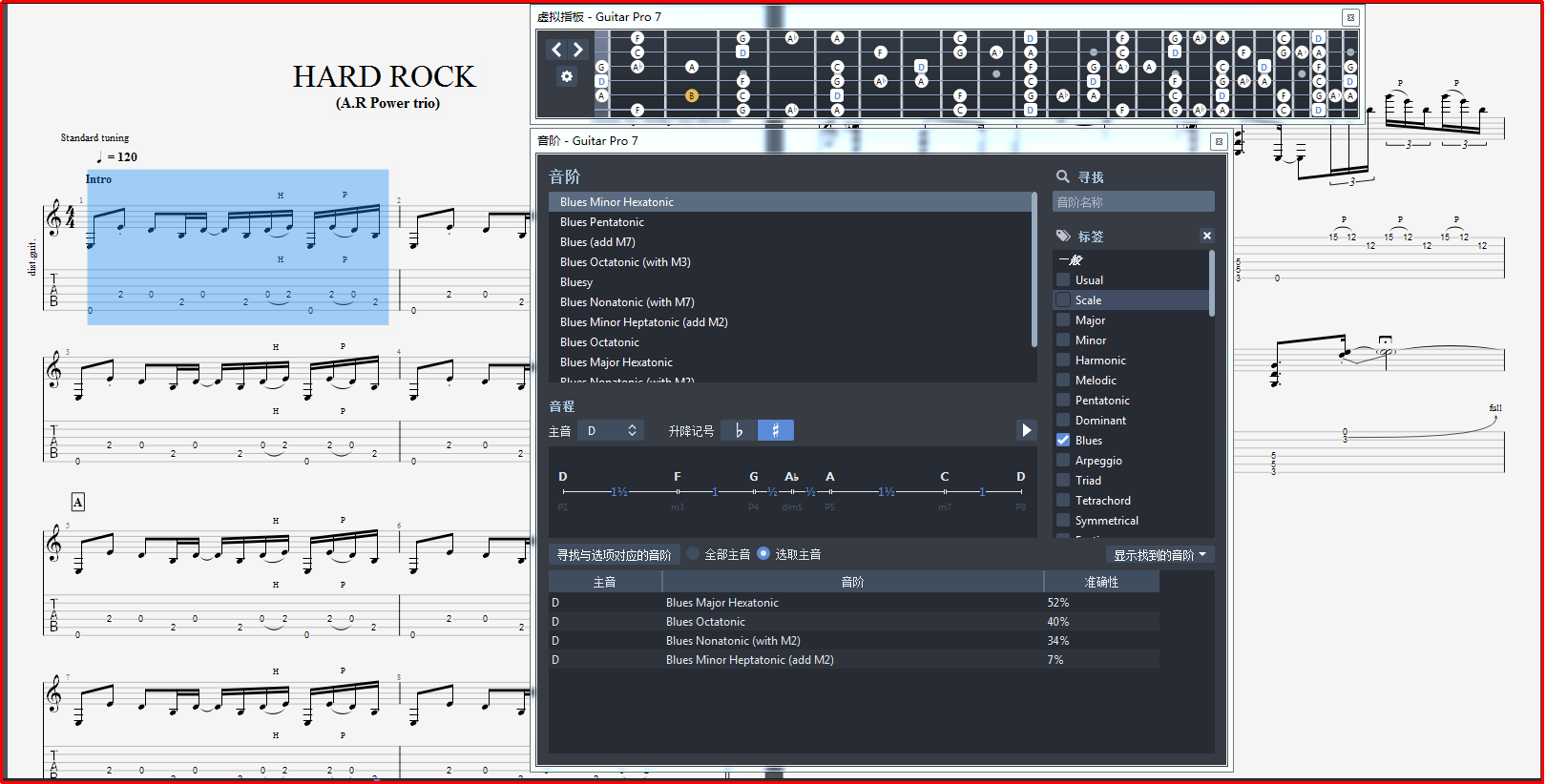Select the sharp accidental button
Screen dimensions: 1546x784
pyautogui.click(x=775, y=431)
